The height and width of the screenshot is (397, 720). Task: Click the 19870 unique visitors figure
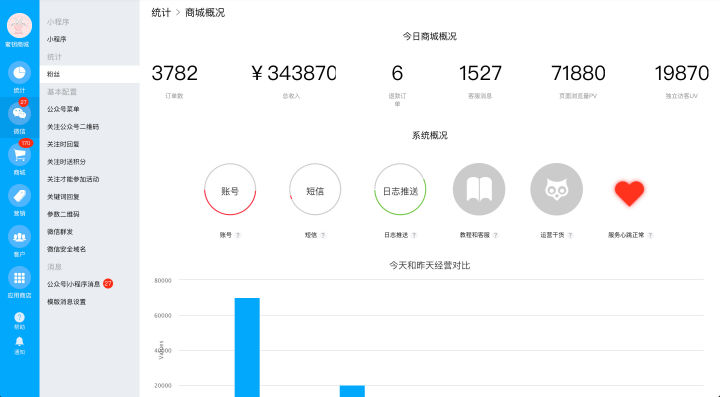(682, 73)
